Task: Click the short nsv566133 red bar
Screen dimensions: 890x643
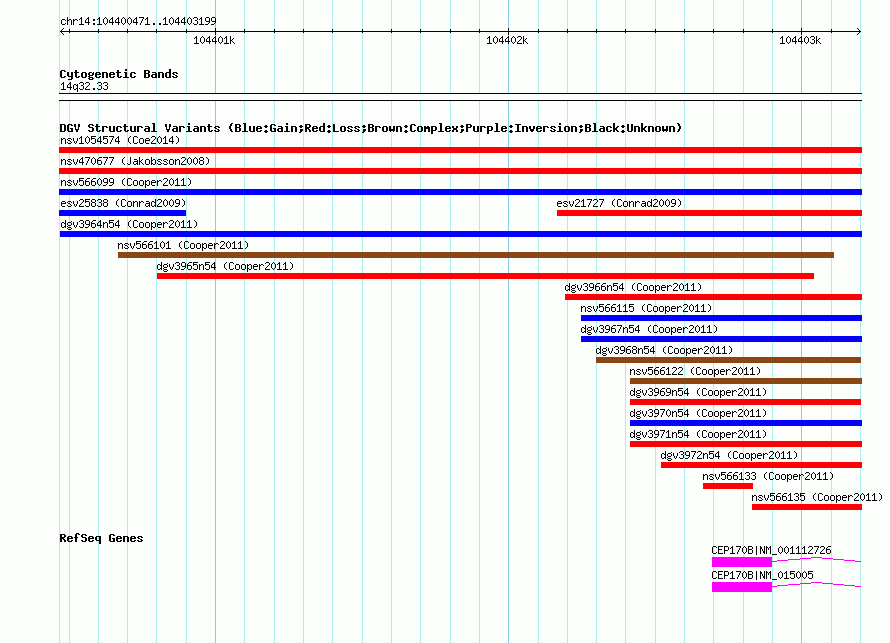Action: tap(728, 486)
